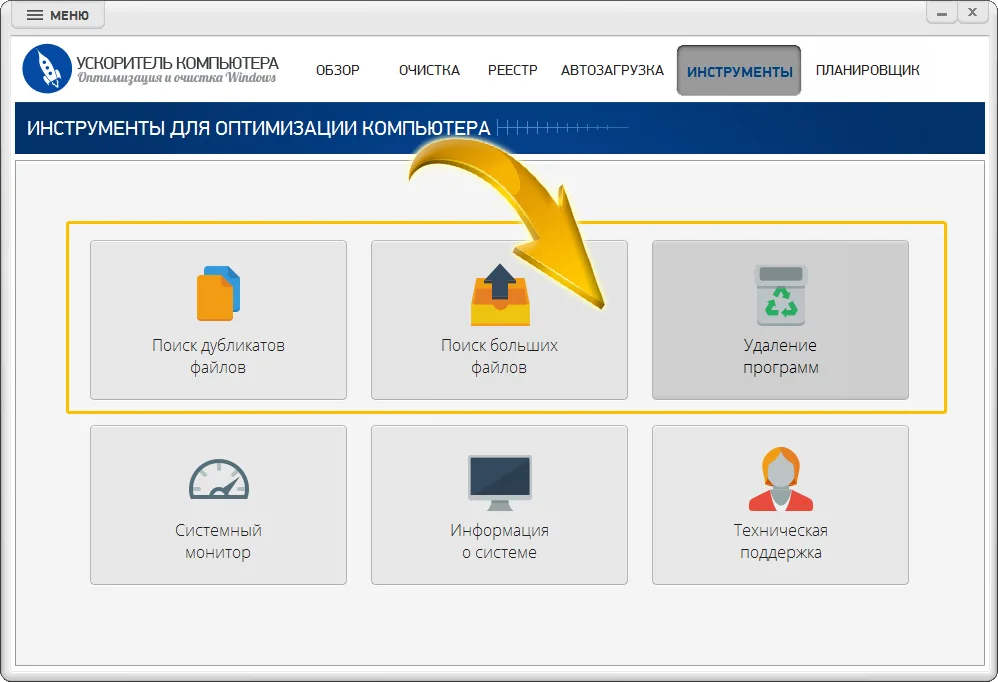
Task: Switch to the ОБЗОР tab
Action: pos(337,70)
